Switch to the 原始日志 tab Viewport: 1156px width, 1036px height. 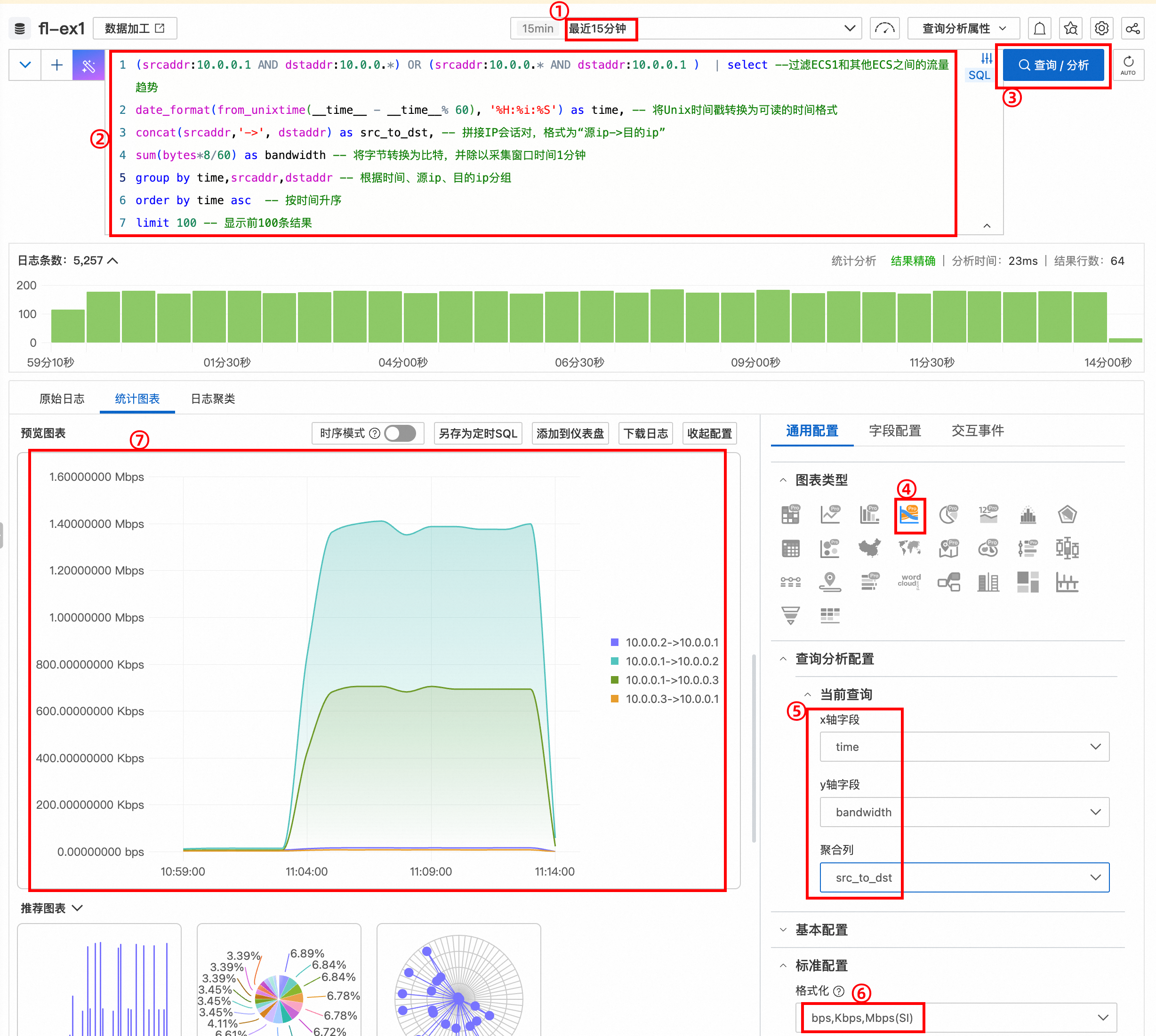pos(62,398)
